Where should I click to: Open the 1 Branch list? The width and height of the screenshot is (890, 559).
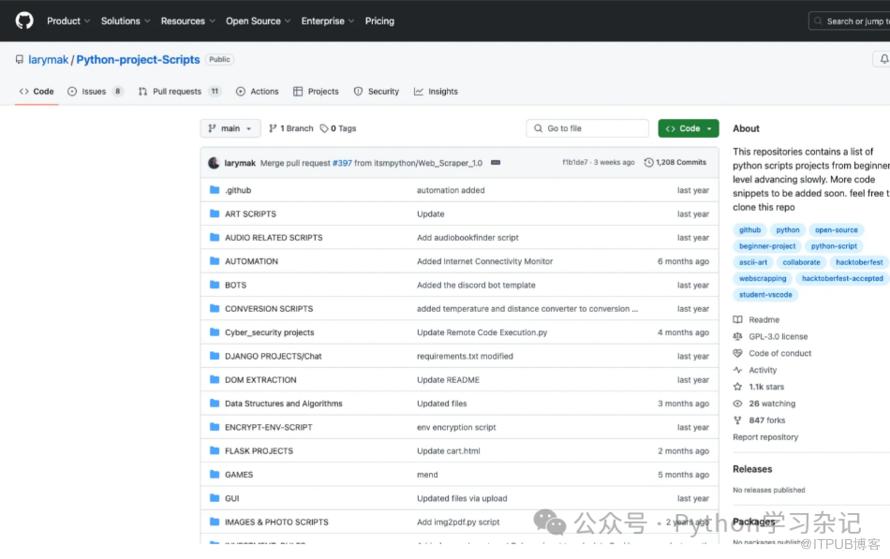coord(291,129)
